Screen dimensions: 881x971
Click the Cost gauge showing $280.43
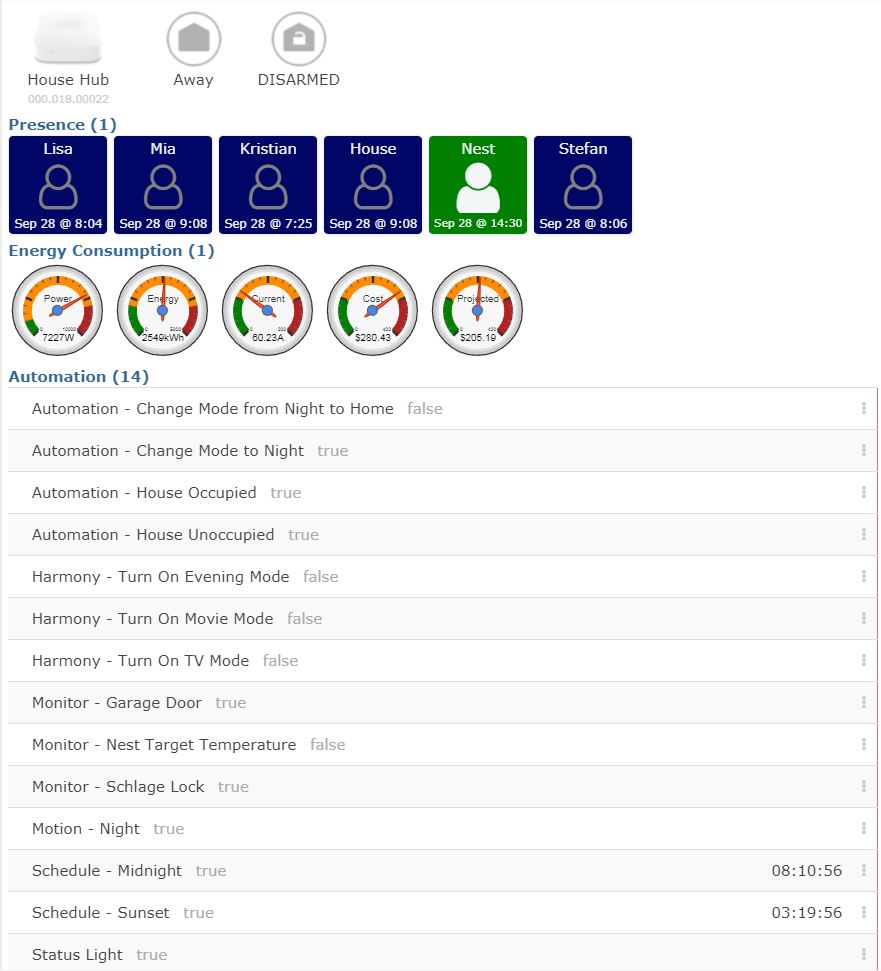[372, 310]
